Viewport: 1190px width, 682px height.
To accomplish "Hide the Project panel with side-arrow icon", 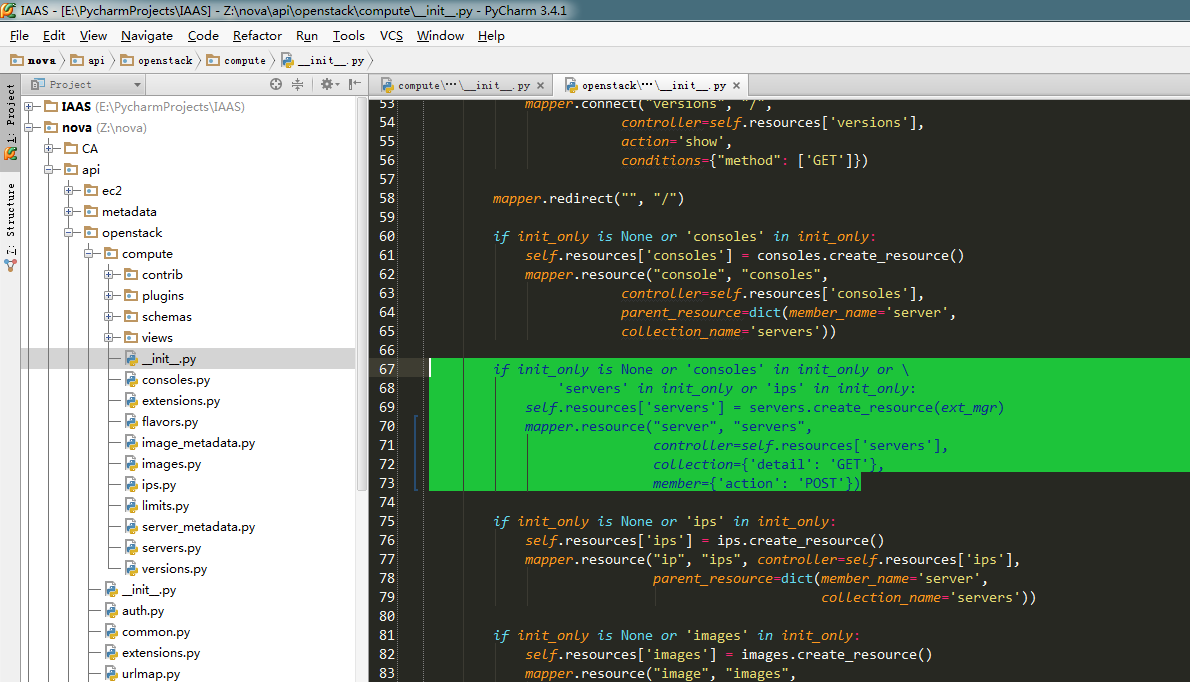I will (354, 84).
